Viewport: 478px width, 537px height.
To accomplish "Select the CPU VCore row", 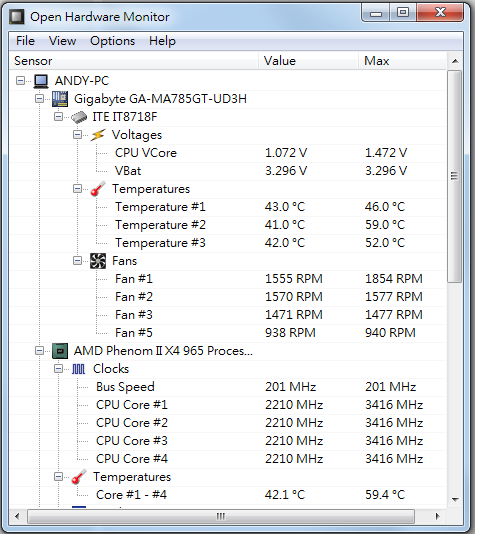I will pyautogui.click(x=229, y=153).
